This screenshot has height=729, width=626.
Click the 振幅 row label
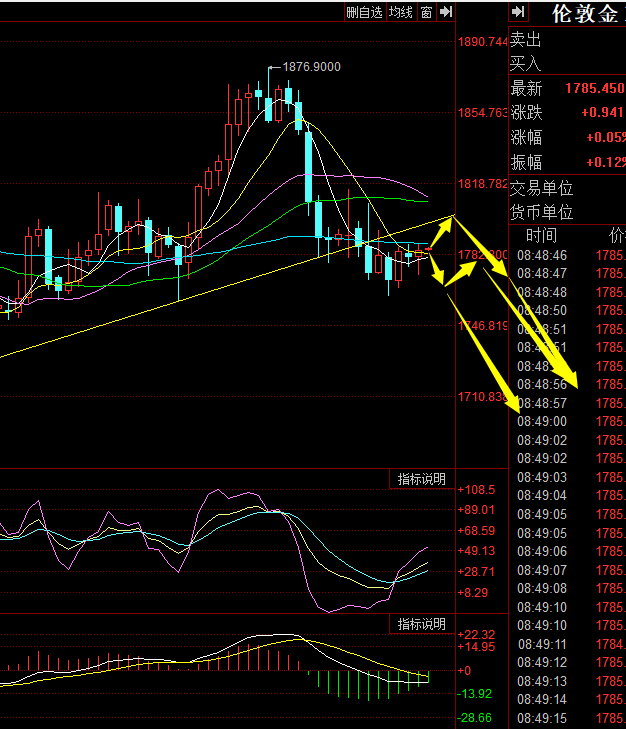coord(526,162)
